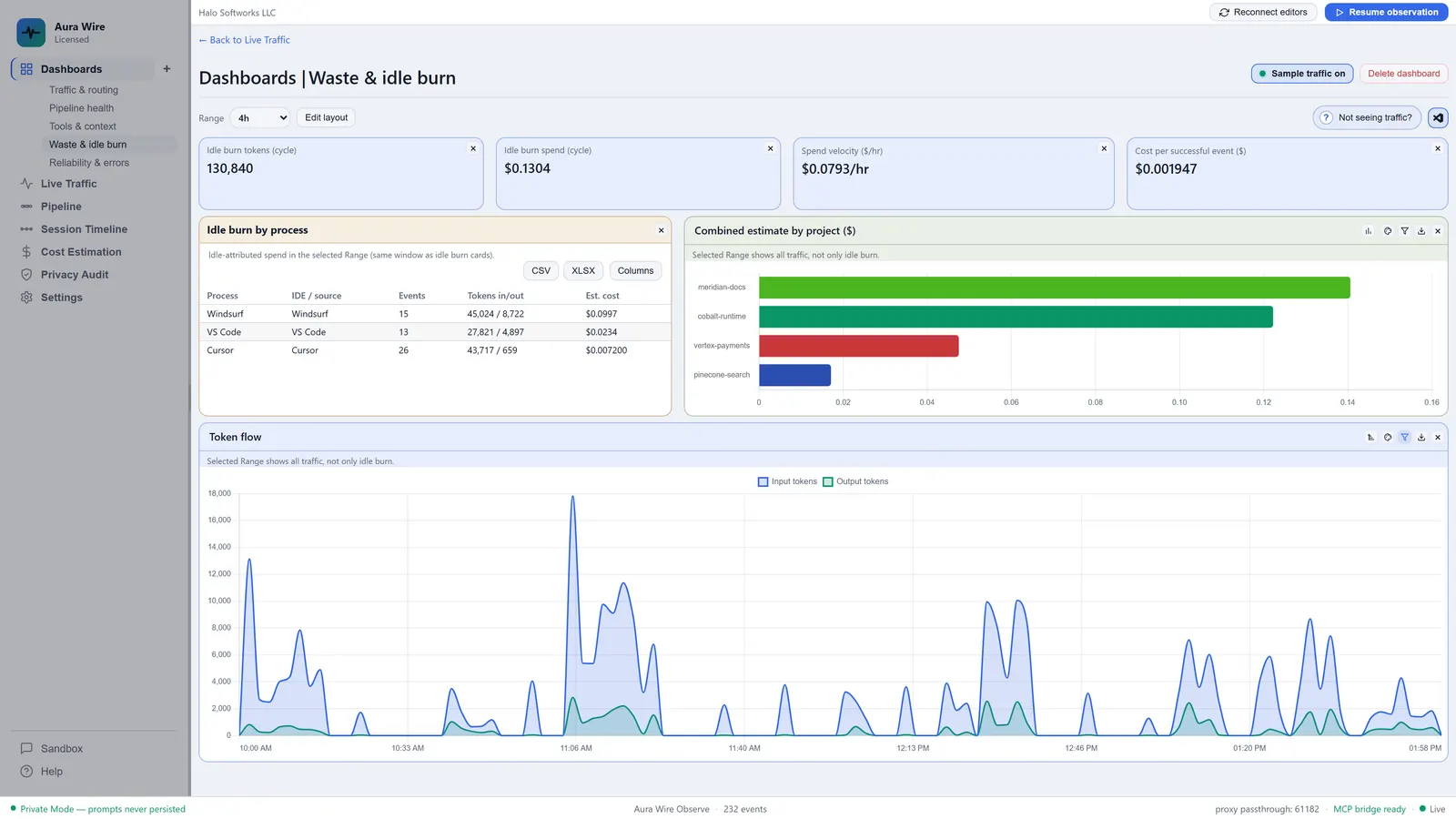Viewport: 1456px width, 819px height.
Task: Click the Aura Wire logo icon
Action: point(31,33)
